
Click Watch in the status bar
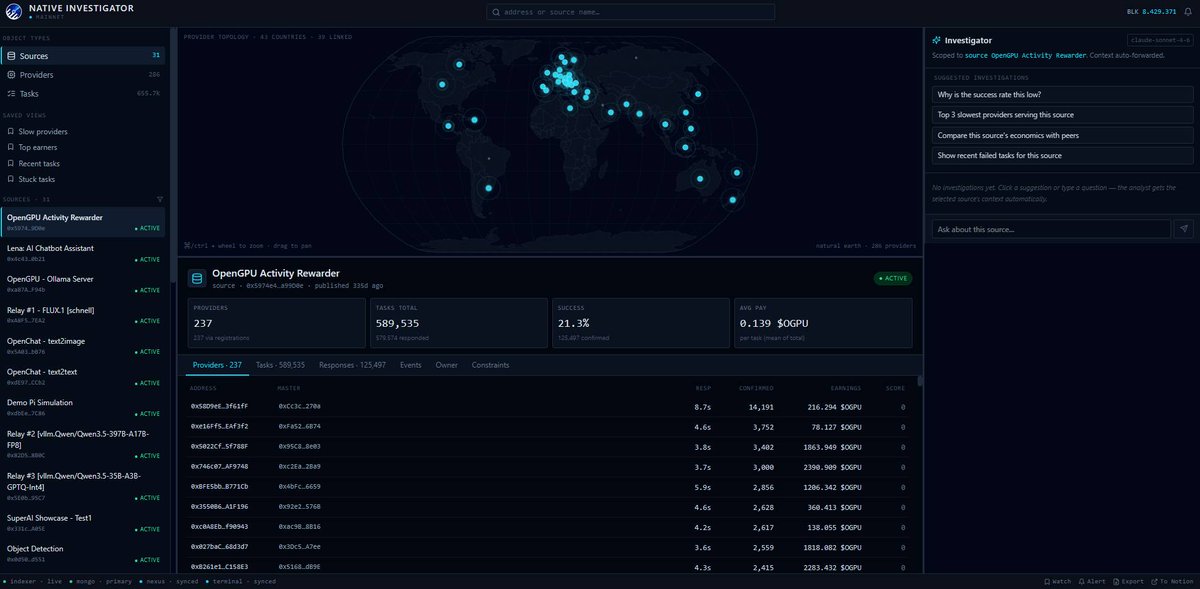click(1056, 581)
